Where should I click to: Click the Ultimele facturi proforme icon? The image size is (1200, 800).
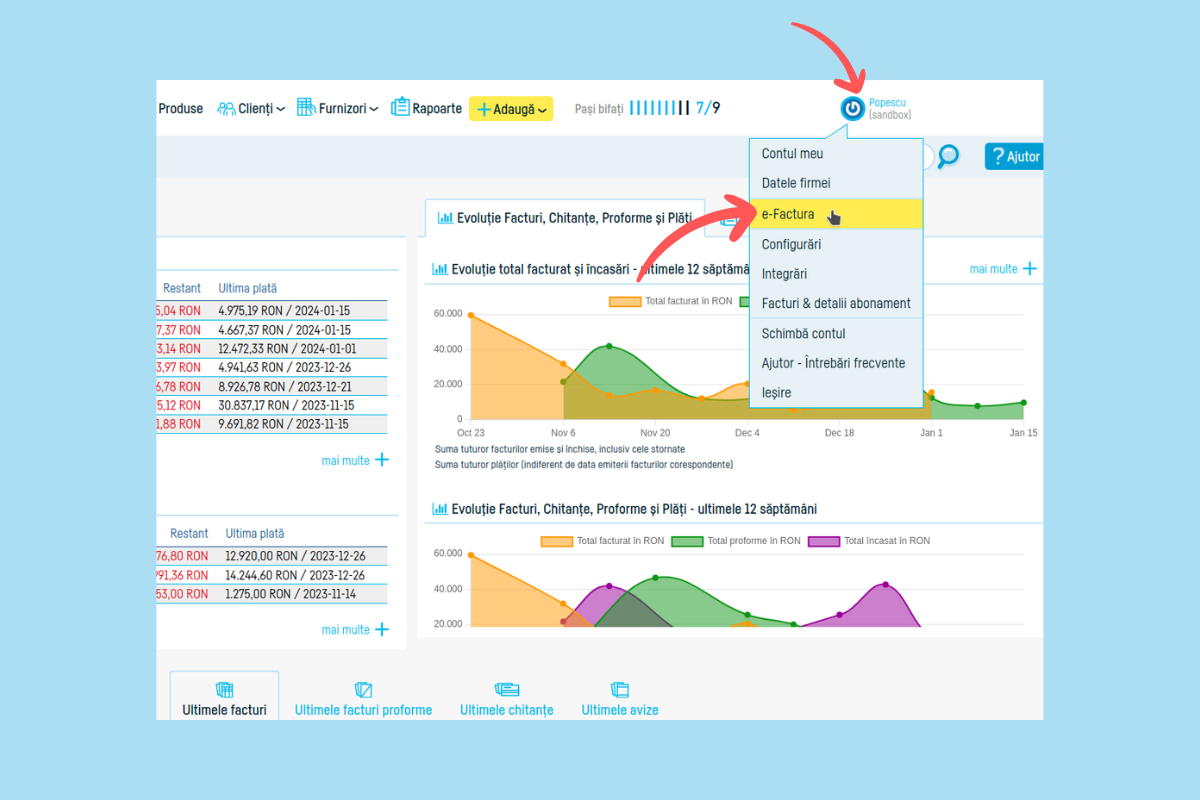pyautogui.click(x=363, y=690)
